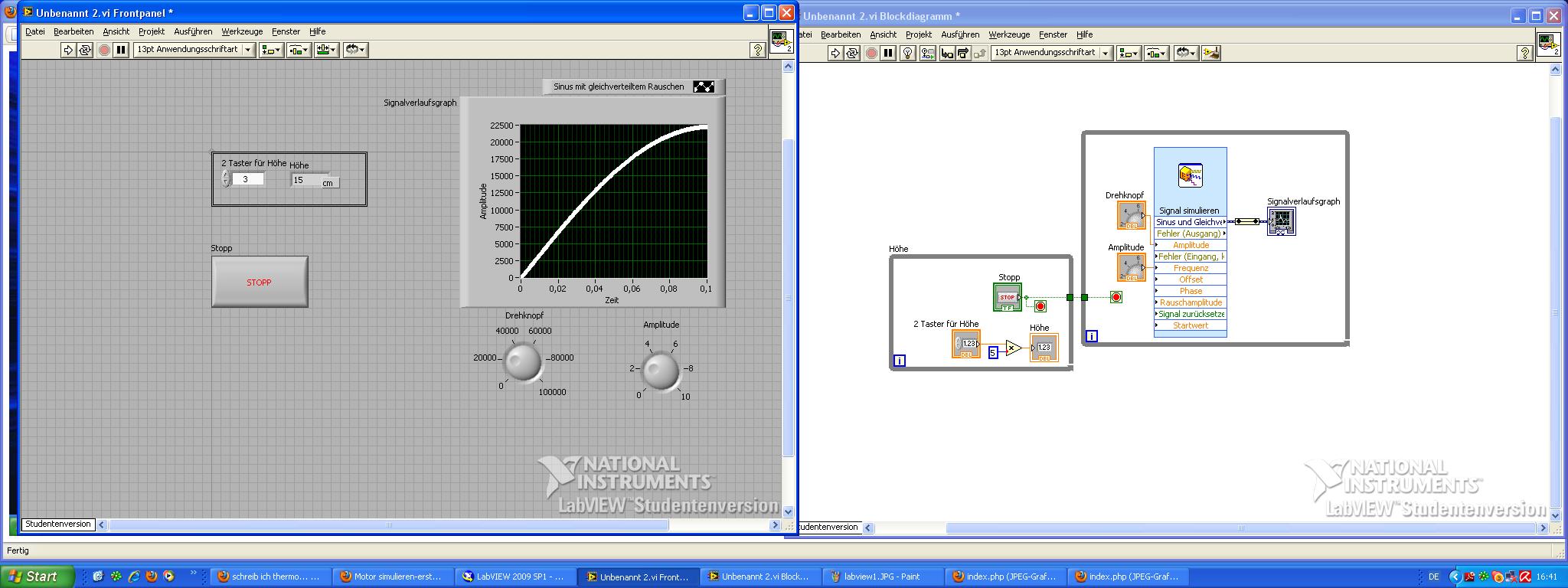Abort execution in the Blockdiagramm toolbar

point(871,53)
